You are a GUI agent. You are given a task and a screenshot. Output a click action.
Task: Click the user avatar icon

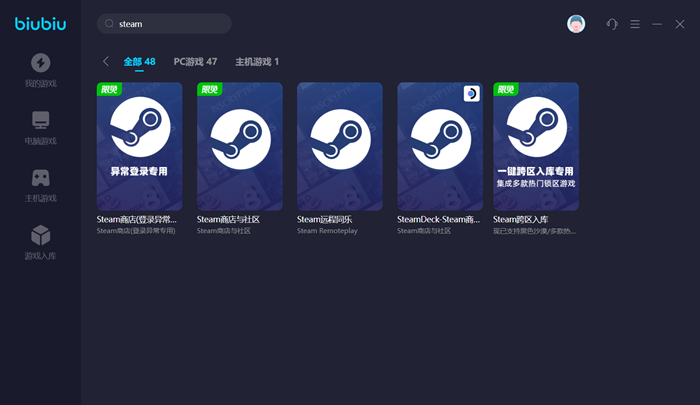(576, 24)
